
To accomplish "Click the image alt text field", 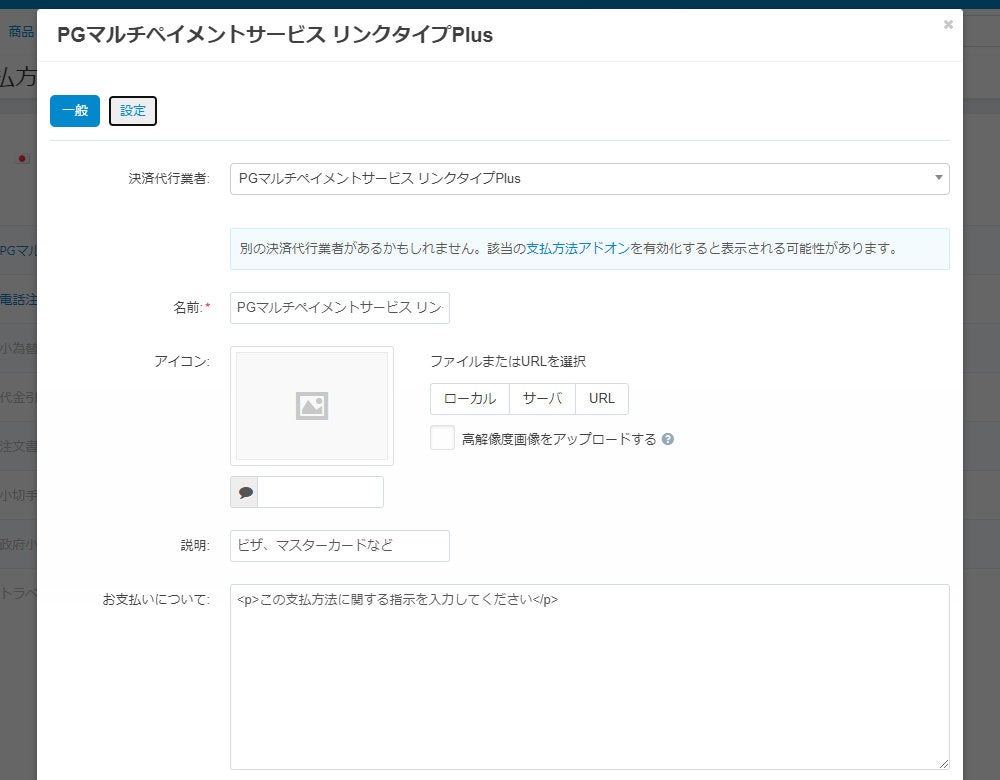I will pyautogui.click(x=320, y=492).
